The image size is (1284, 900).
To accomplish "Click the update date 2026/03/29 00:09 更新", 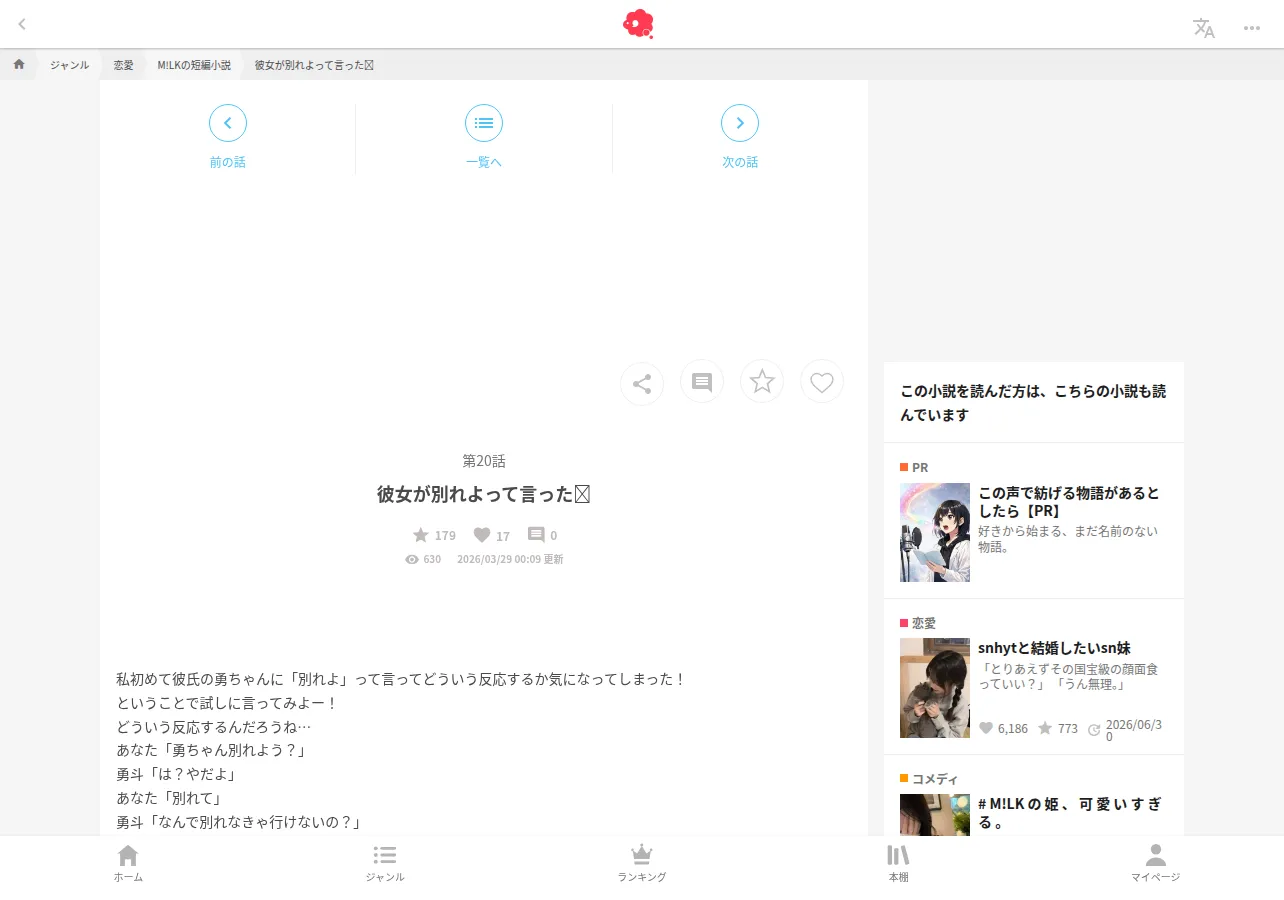I will (510, 559).
